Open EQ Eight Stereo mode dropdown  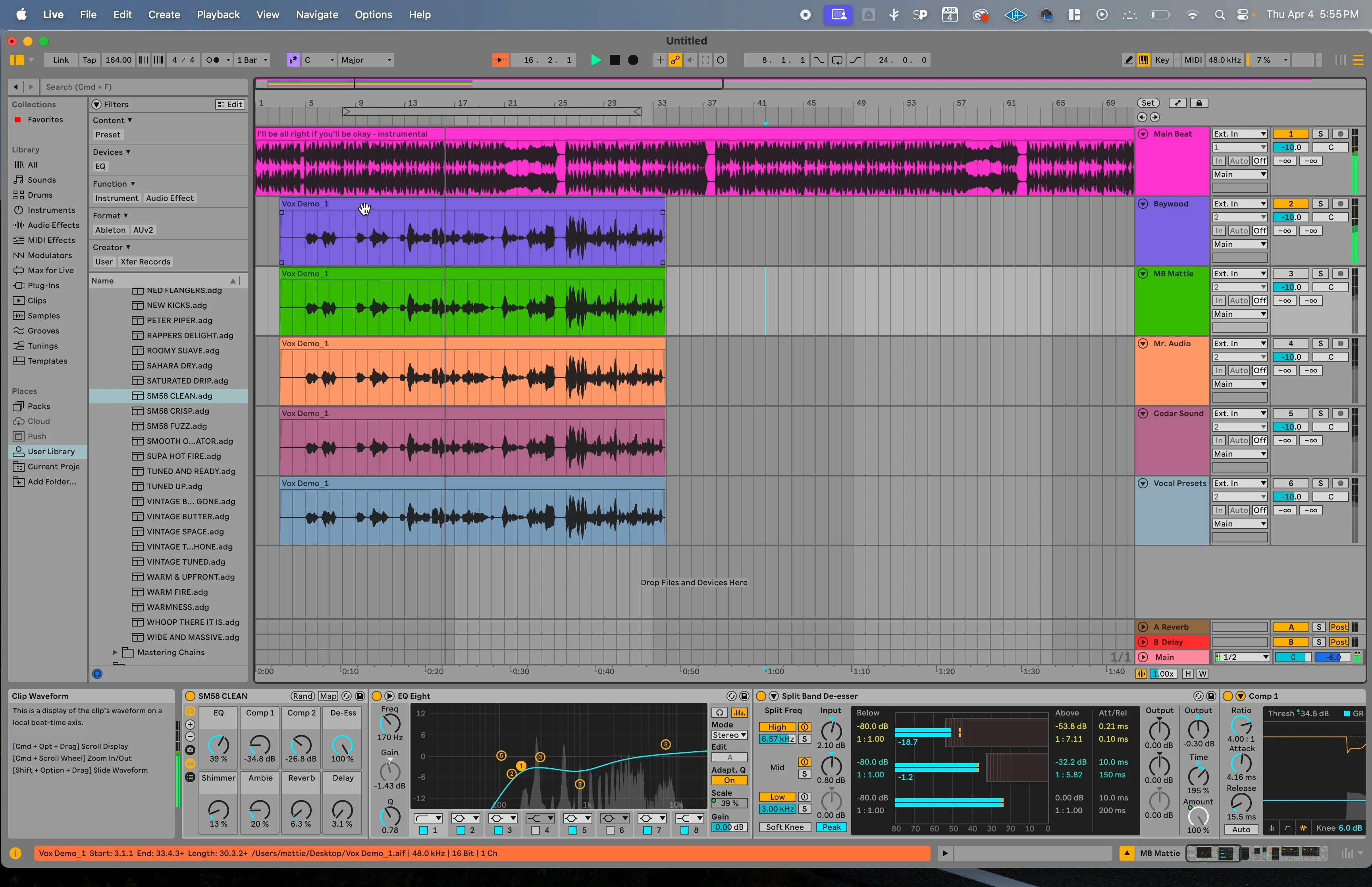coord(729,735)
